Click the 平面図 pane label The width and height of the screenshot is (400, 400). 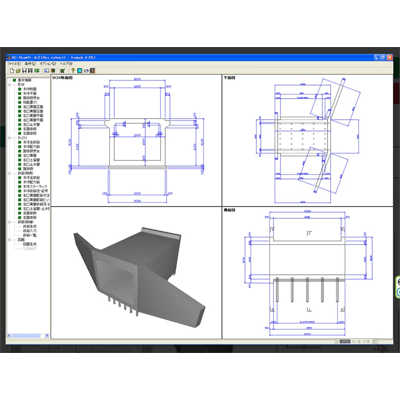[x=230, y=78]
